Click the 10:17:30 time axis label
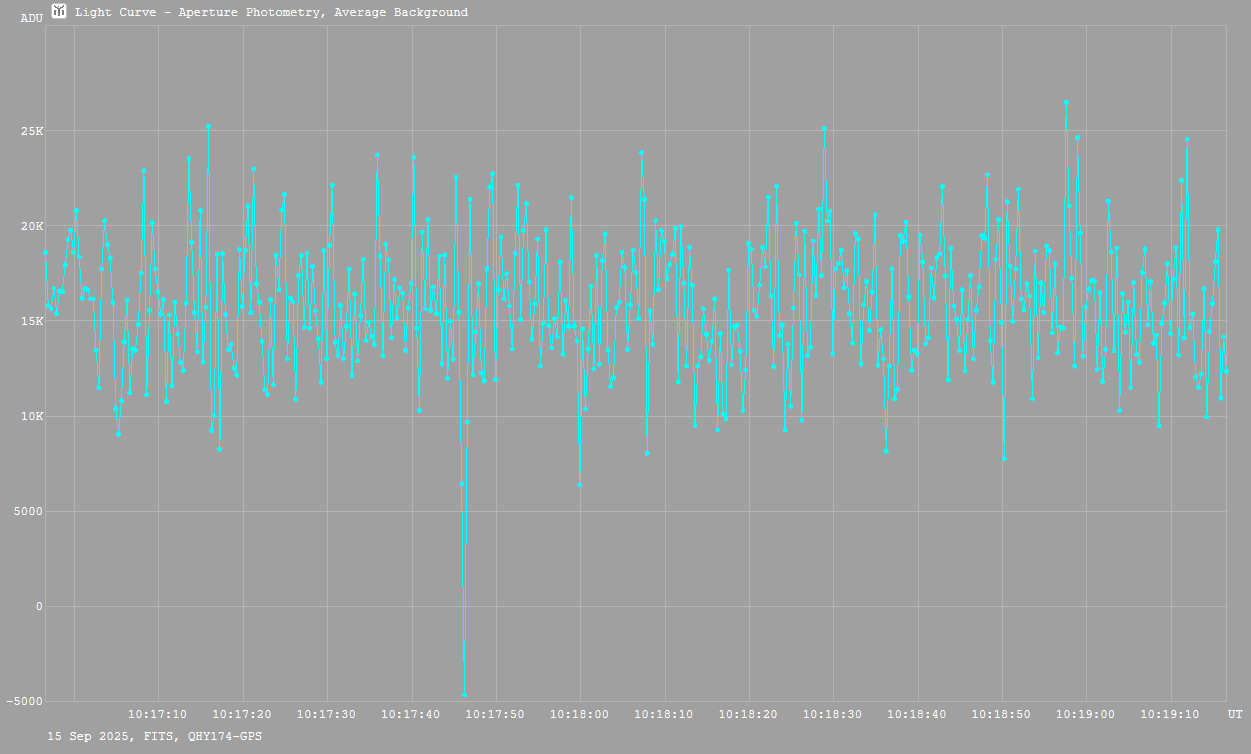Image resolution: width=1251 pixels, height=754 pixels. click(327, 714)
